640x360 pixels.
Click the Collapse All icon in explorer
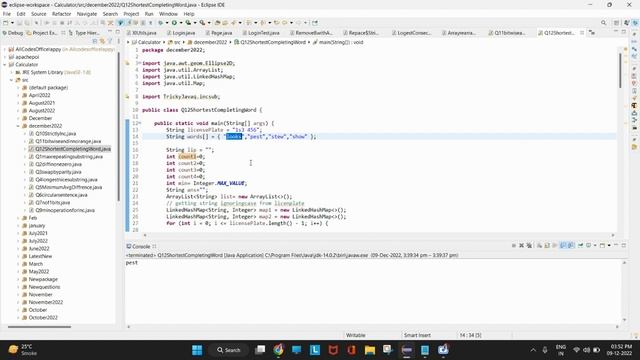[x=95, y=41]
